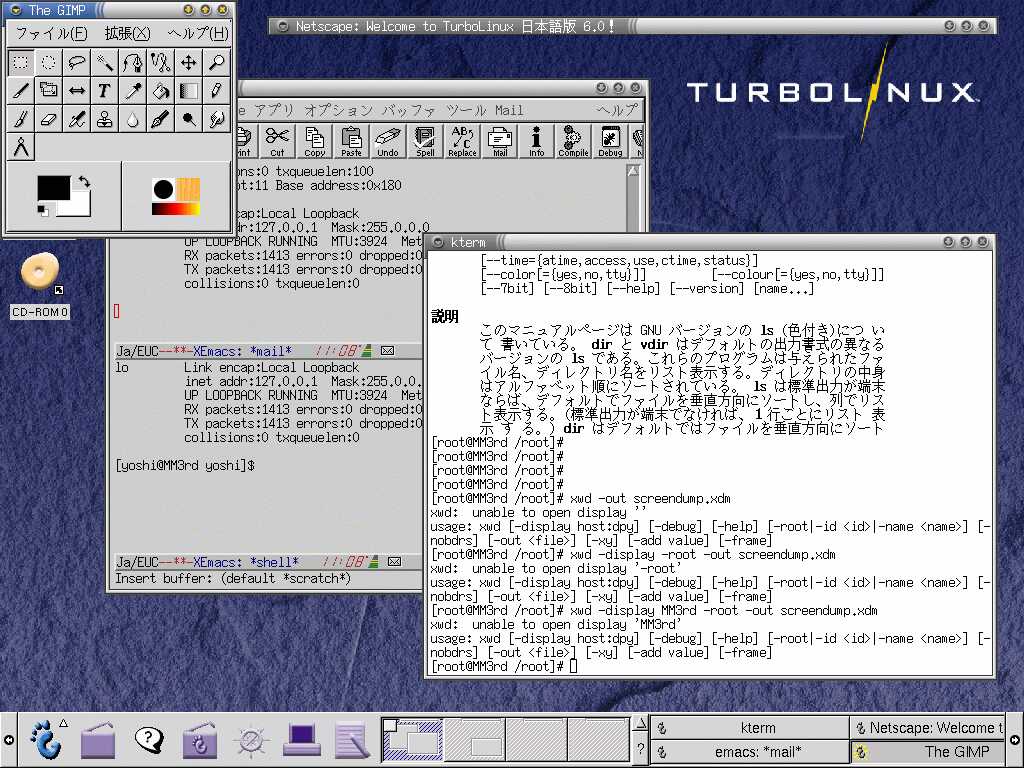This screenshot has height=768, width=1024.
Task: Select the Eraser tool
Action: [49, 119]
